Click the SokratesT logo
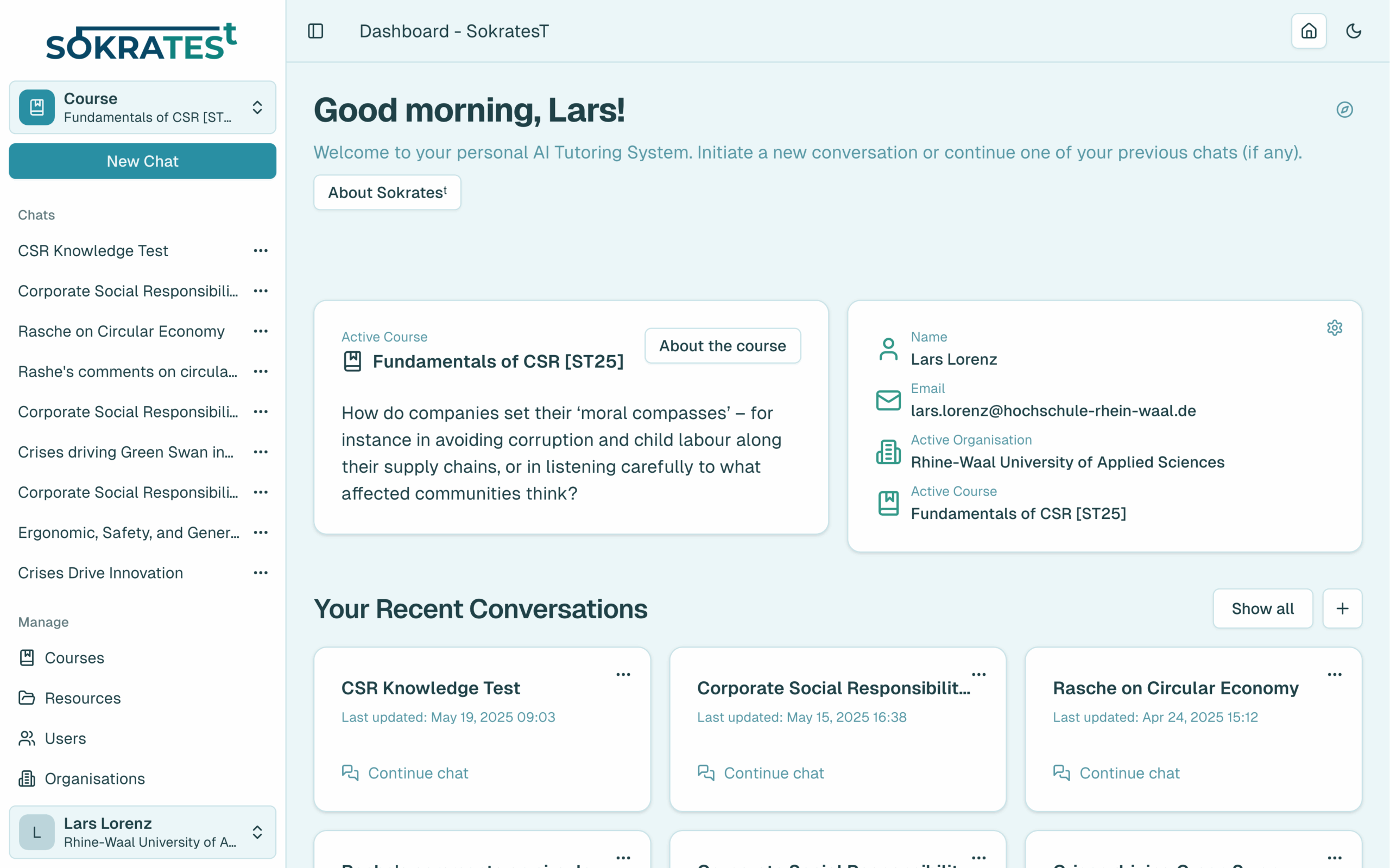The image size is (1390, 868). point(142,41)
